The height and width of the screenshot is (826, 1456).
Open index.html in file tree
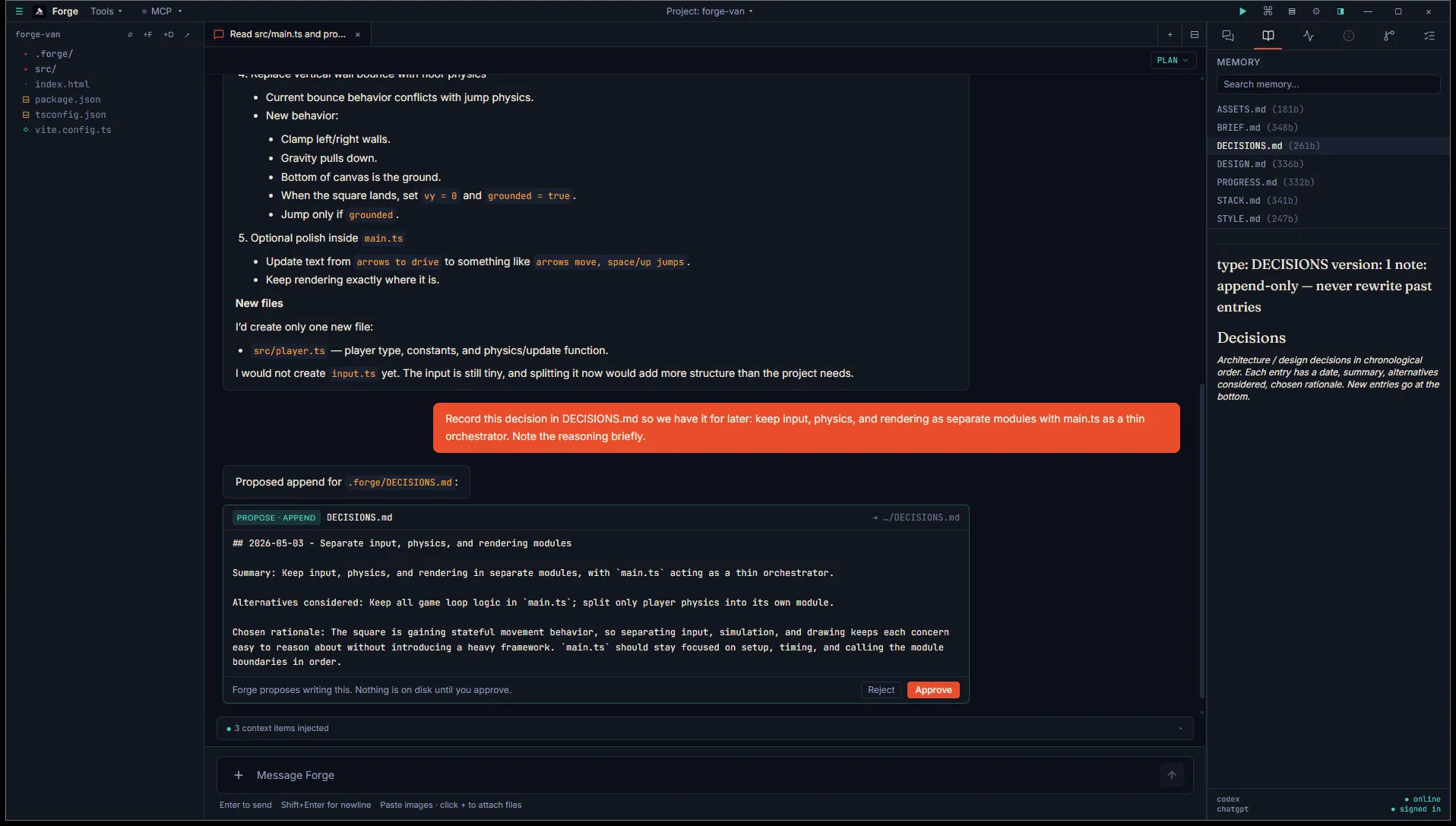(62, 84)
